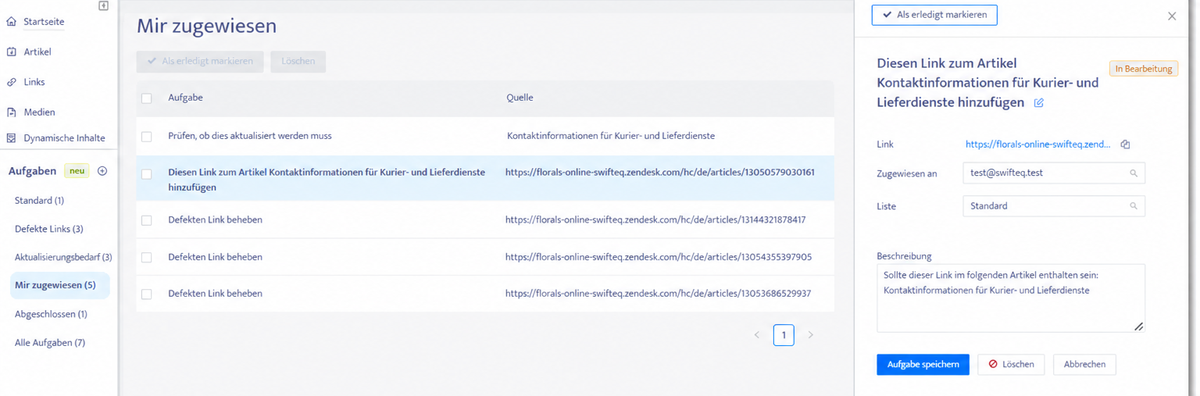Open the 'Zugewiesen an' dropdown field
1200x396 pixels.
tap(1055, 173)
